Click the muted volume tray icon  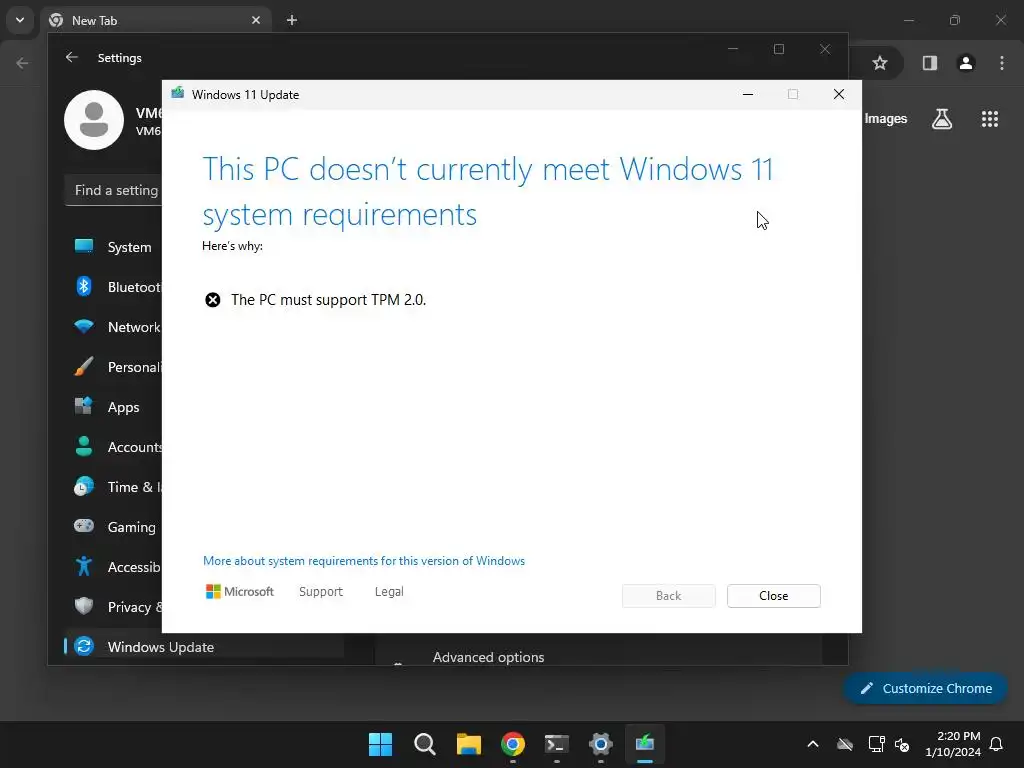(x=902, y=744)
